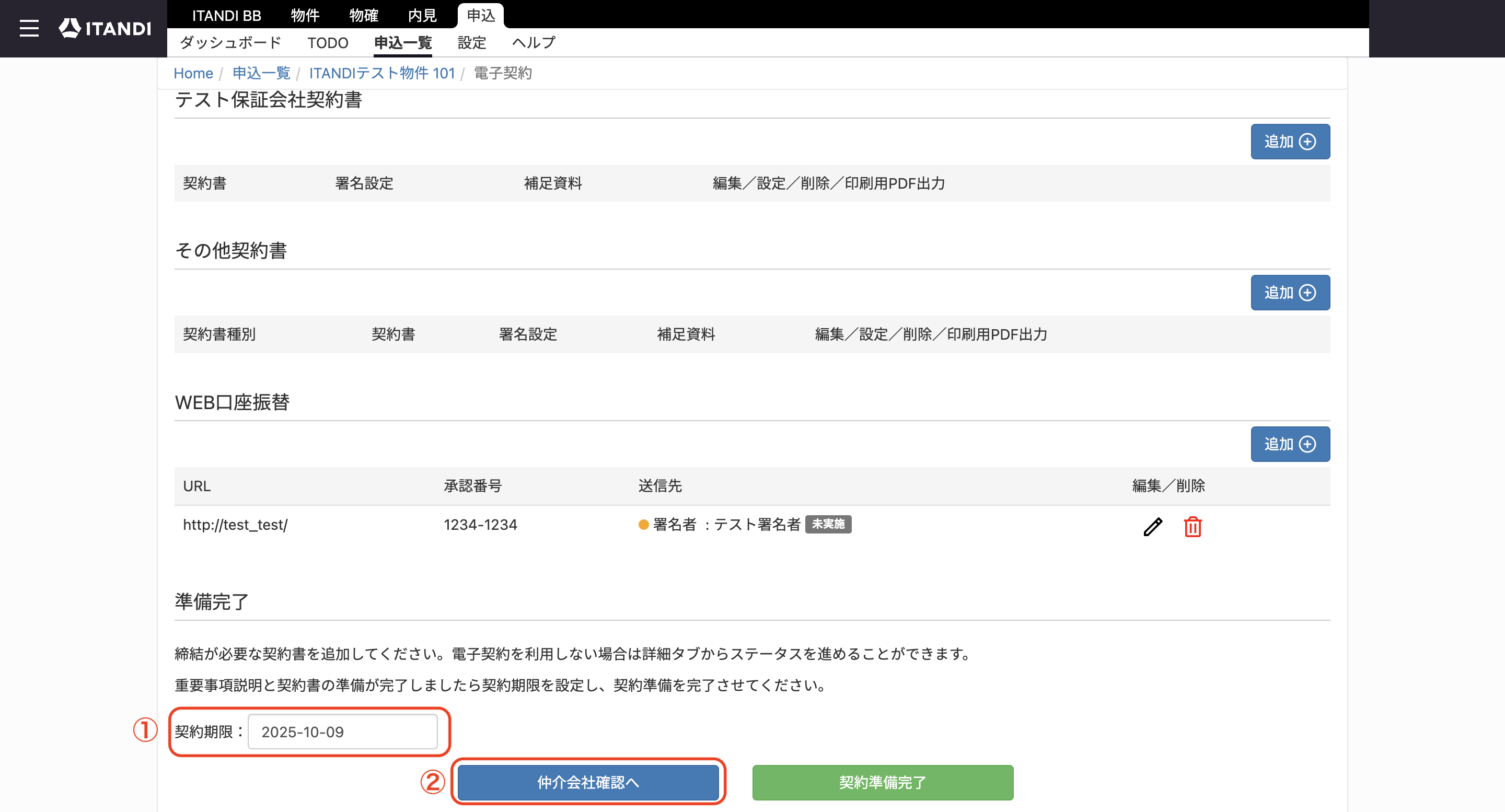1505x812 pixels.
Task: Open the hamburger menu icon
Action: pos(29,28)
